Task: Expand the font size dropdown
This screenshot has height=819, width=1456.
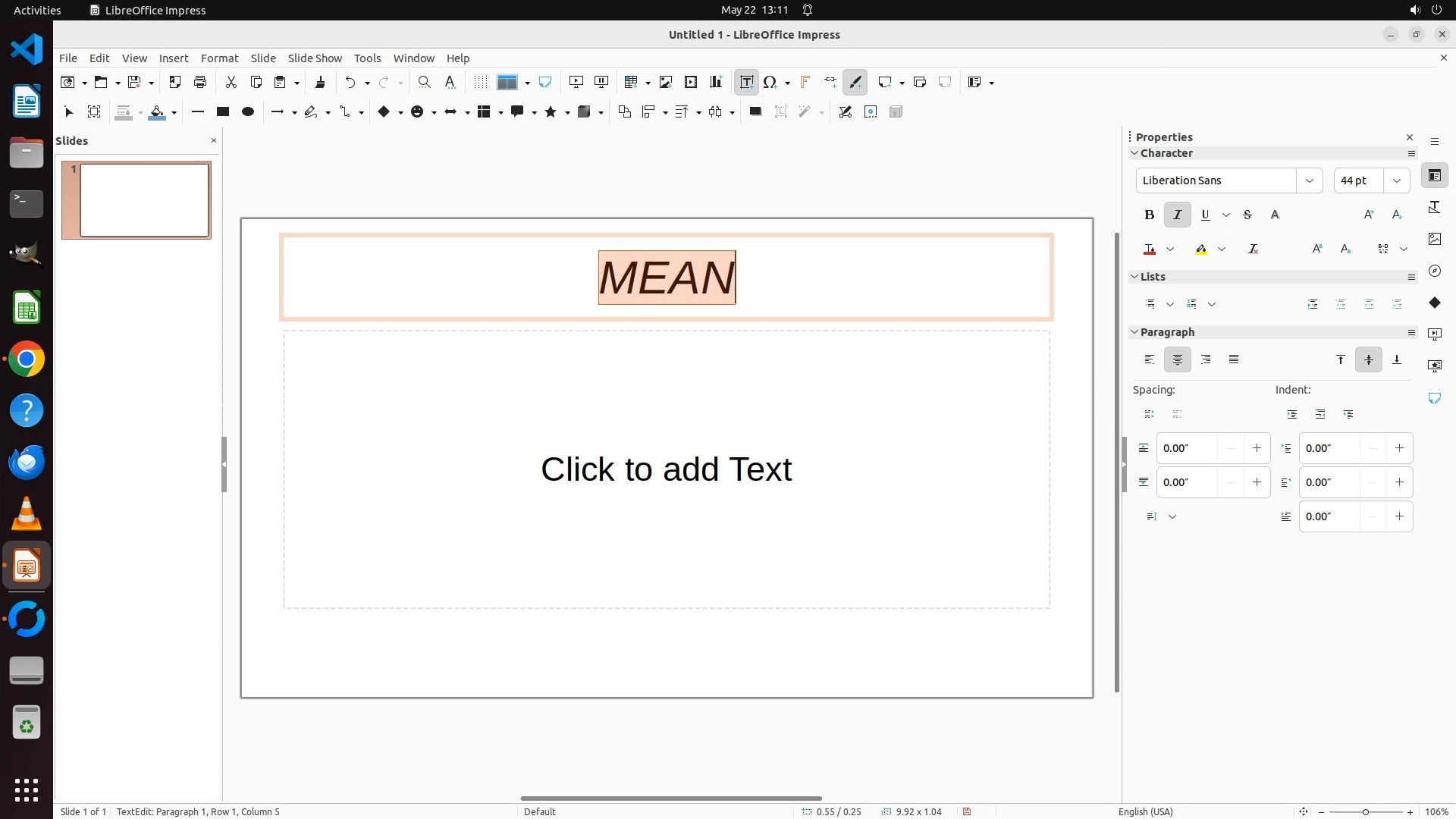Action: 1396,180
